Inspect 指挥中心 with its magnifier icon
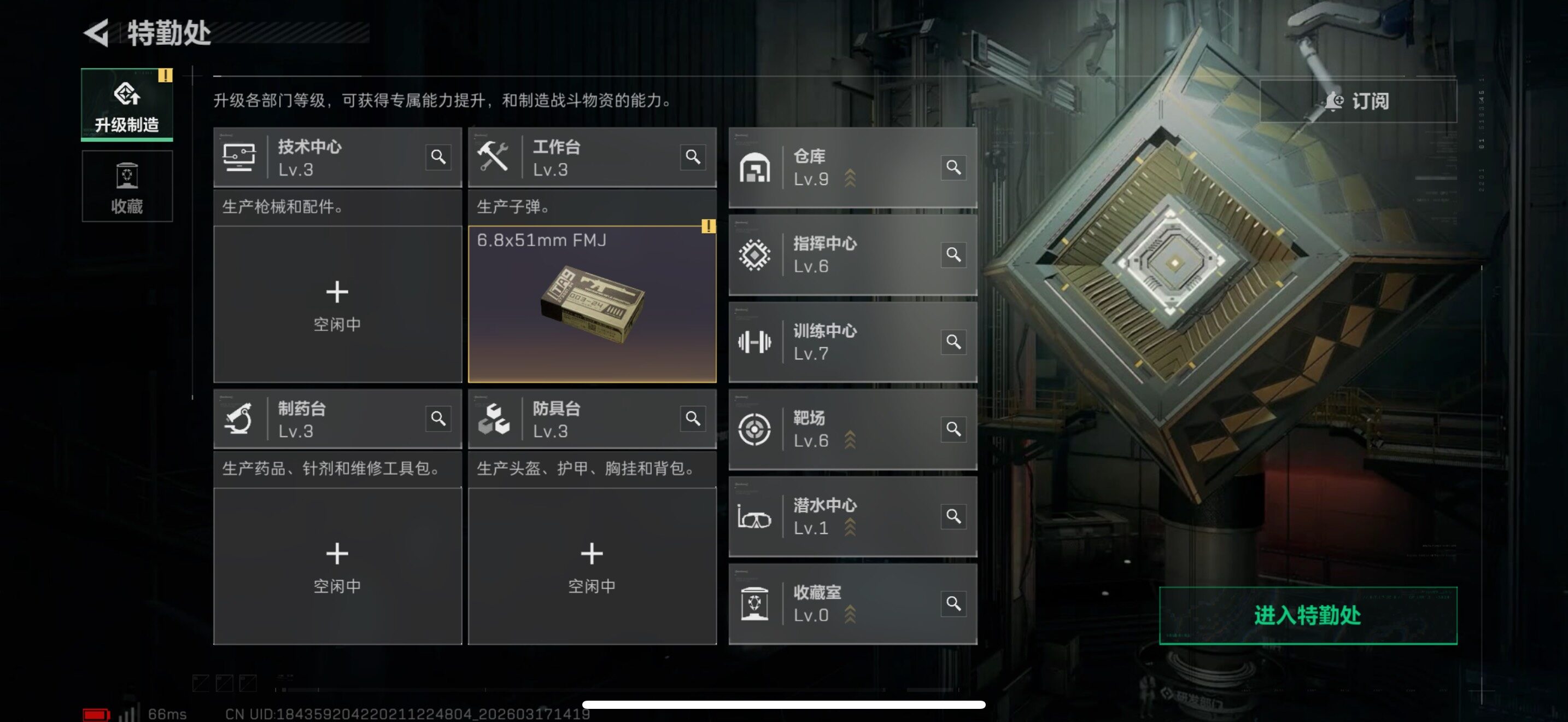 [x=953, y=254]
